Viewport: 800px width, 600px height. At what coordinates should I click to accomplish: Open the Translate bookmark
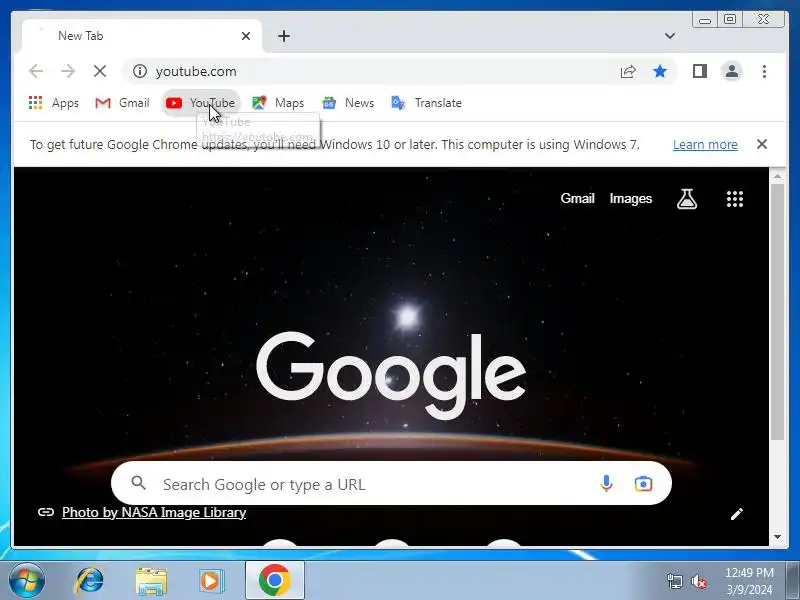(x=427, y=103)
